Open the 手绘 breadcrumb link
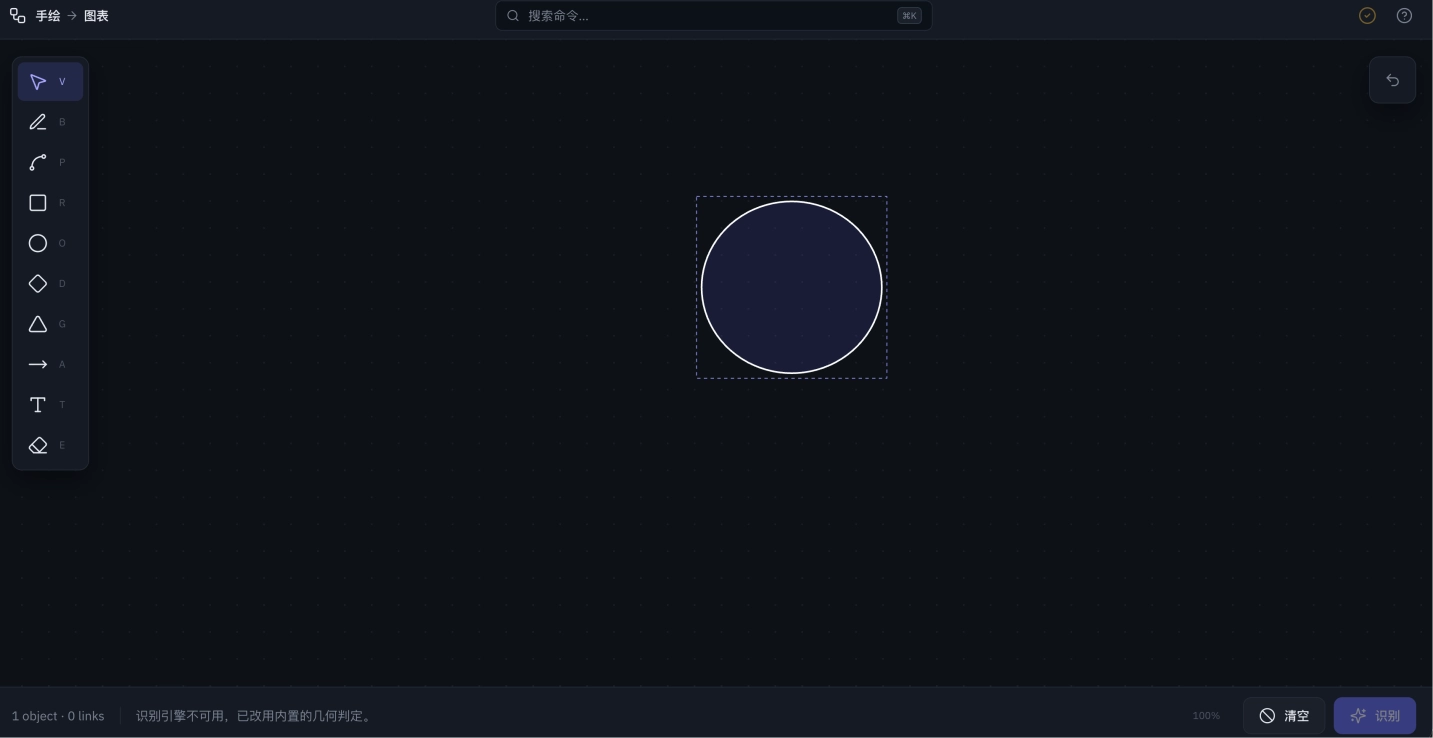1433x738 pixels. (x=48, y=16)
